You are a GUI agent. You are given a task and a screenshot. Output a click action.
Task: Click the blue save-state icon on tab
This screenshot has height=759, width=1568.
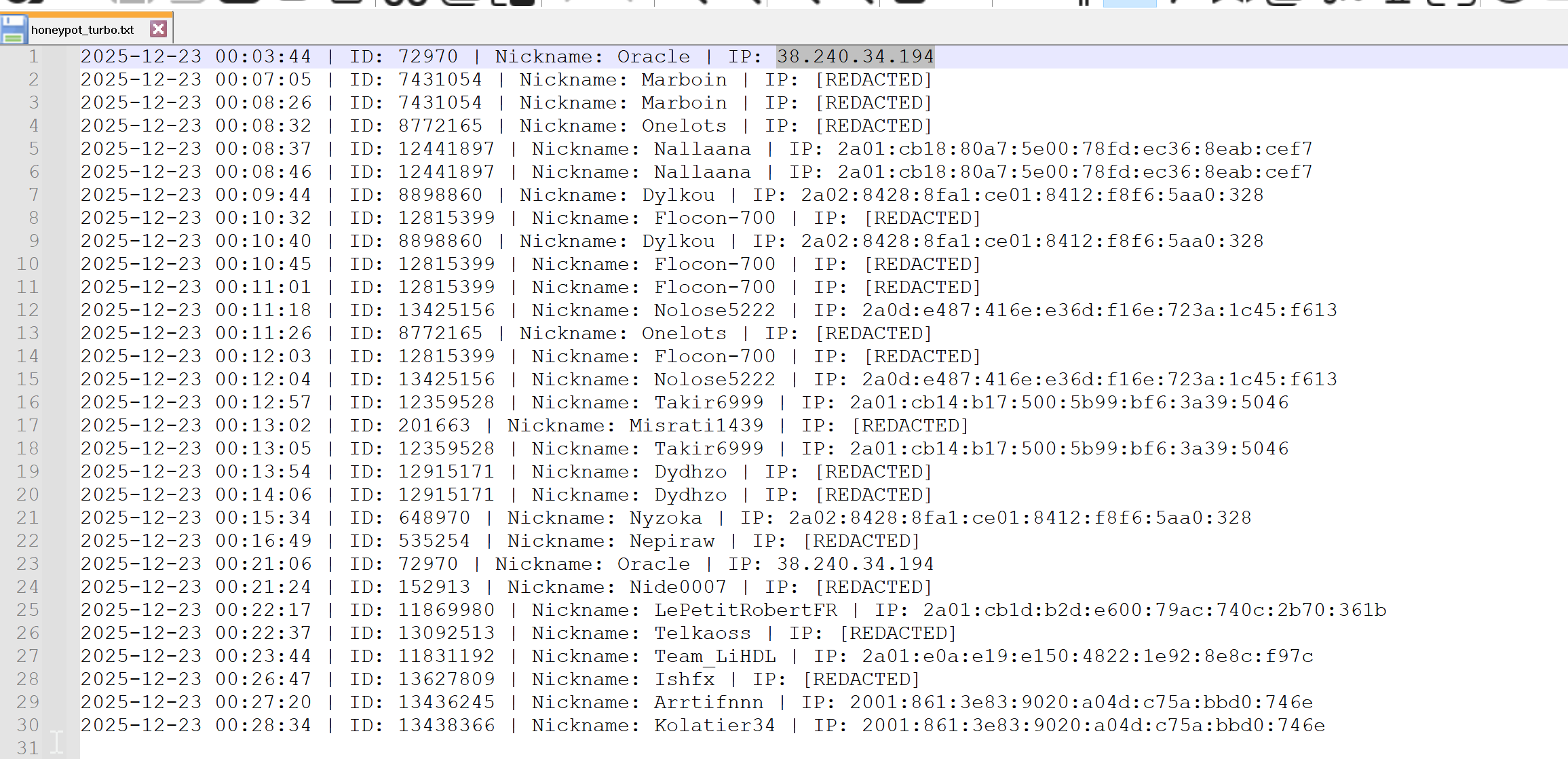[x=14, y=30]
